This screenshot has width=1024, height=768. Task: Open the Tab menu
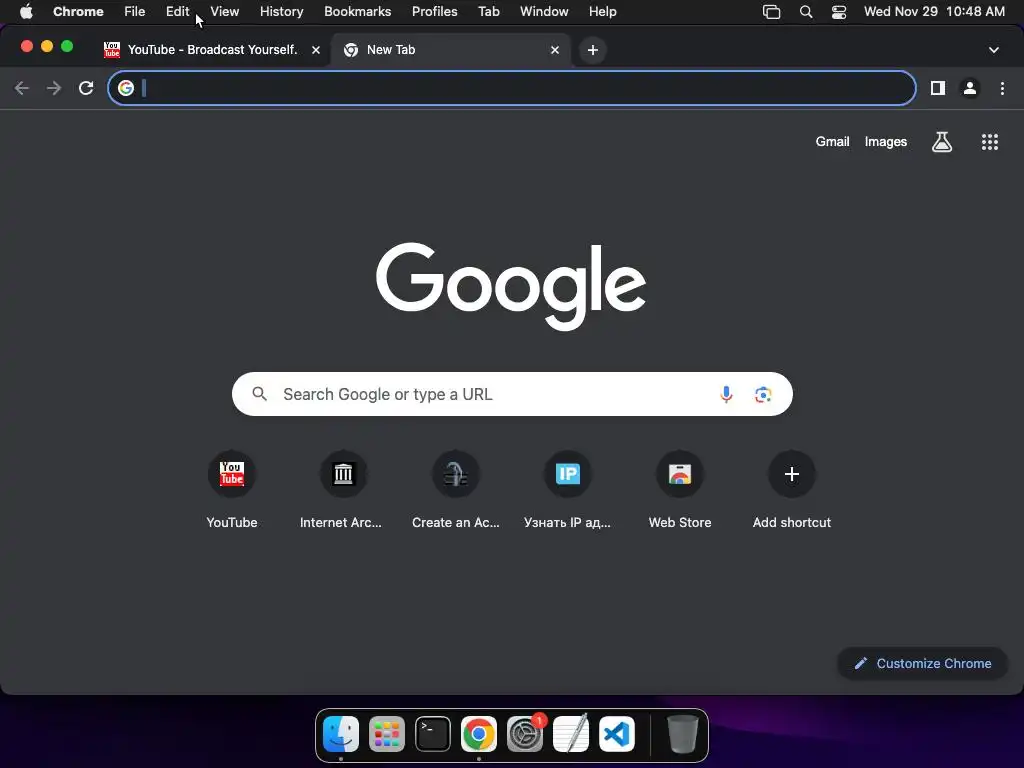pyautogui.click(x=488, y=12)
